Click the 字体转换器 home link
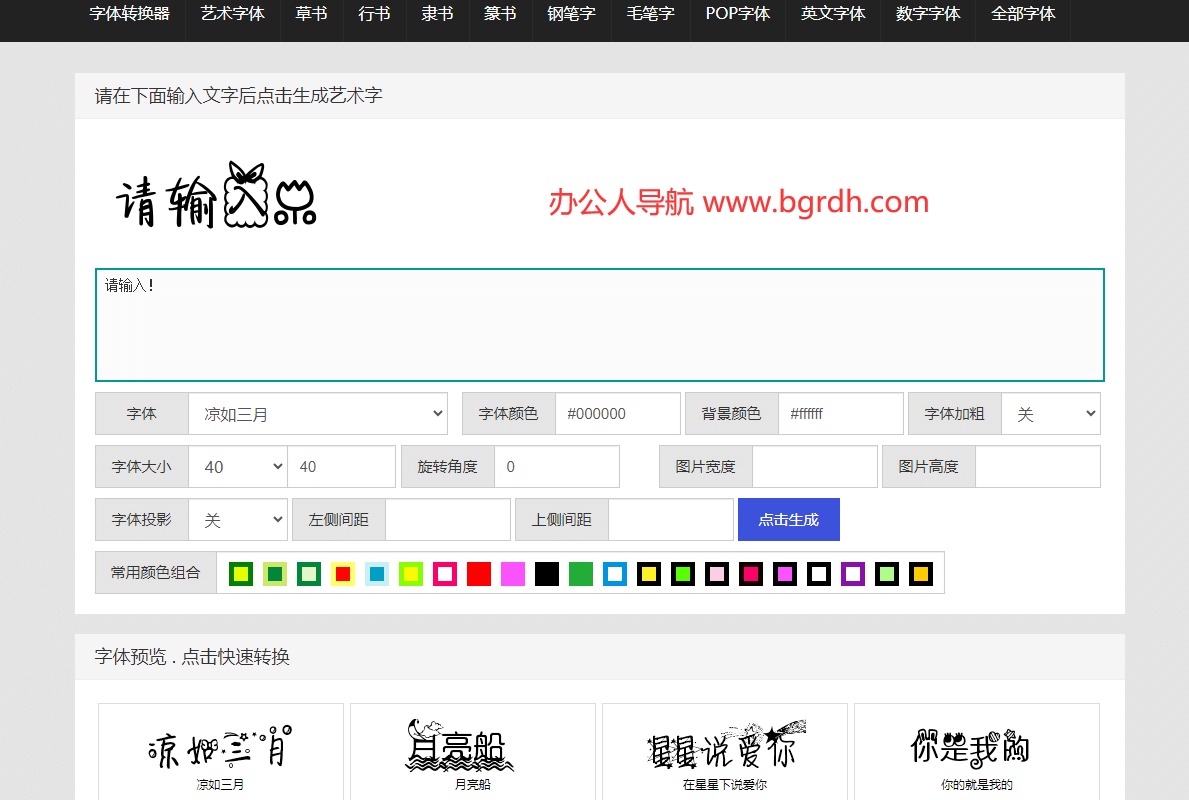This screenshot has height=800, width=1189. [x=130, y=15]
